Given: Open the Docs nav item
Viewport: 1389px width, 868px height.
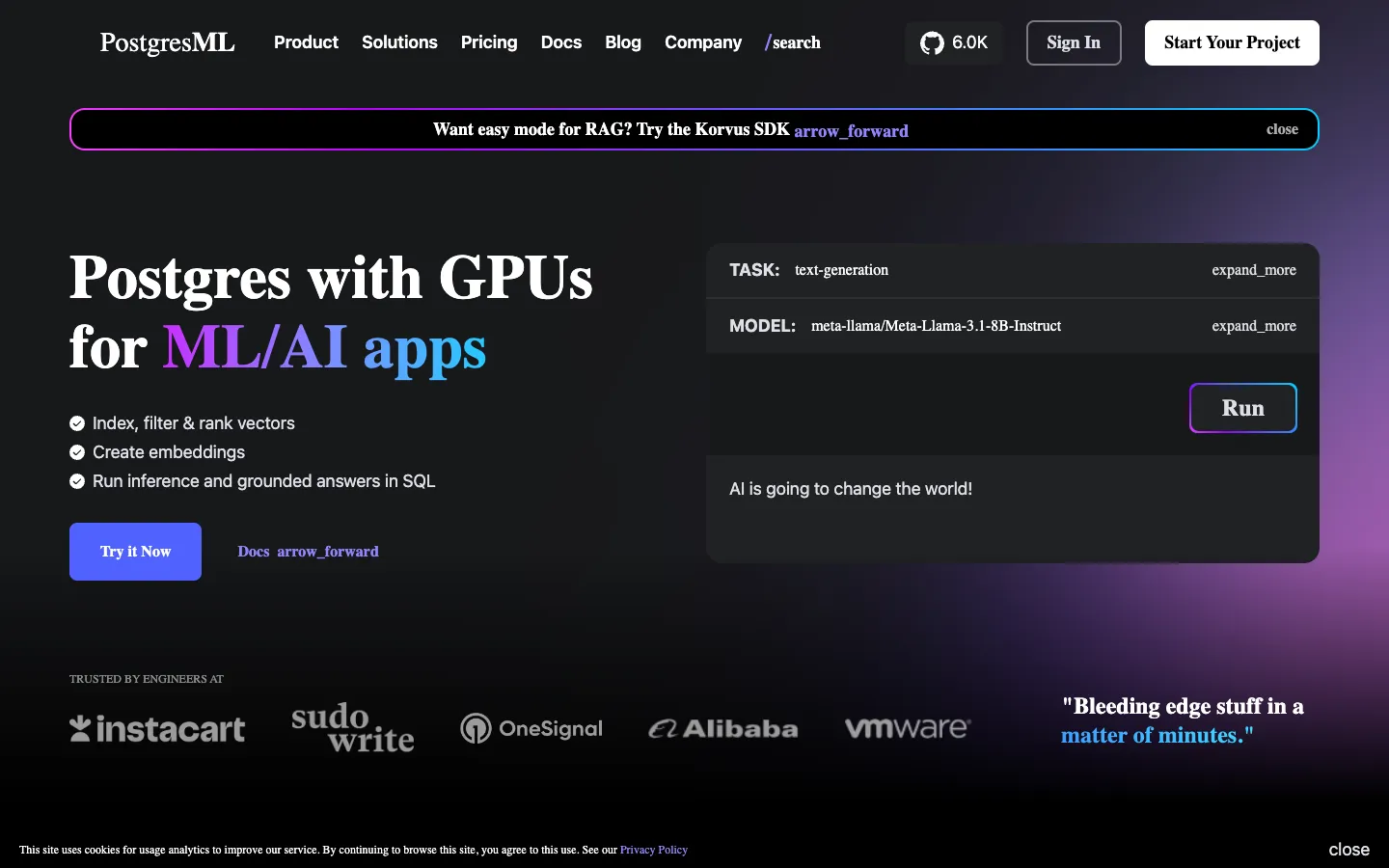Looking at the screenshot, I should [x=561, y=42].
